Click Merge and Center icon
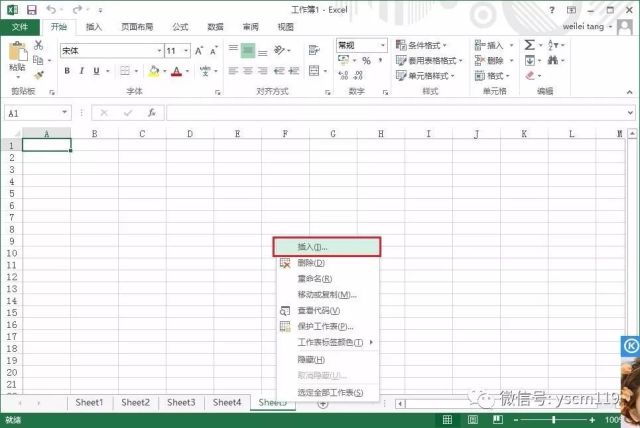Viewport: 640px width, 428px height. click(314, 71)
